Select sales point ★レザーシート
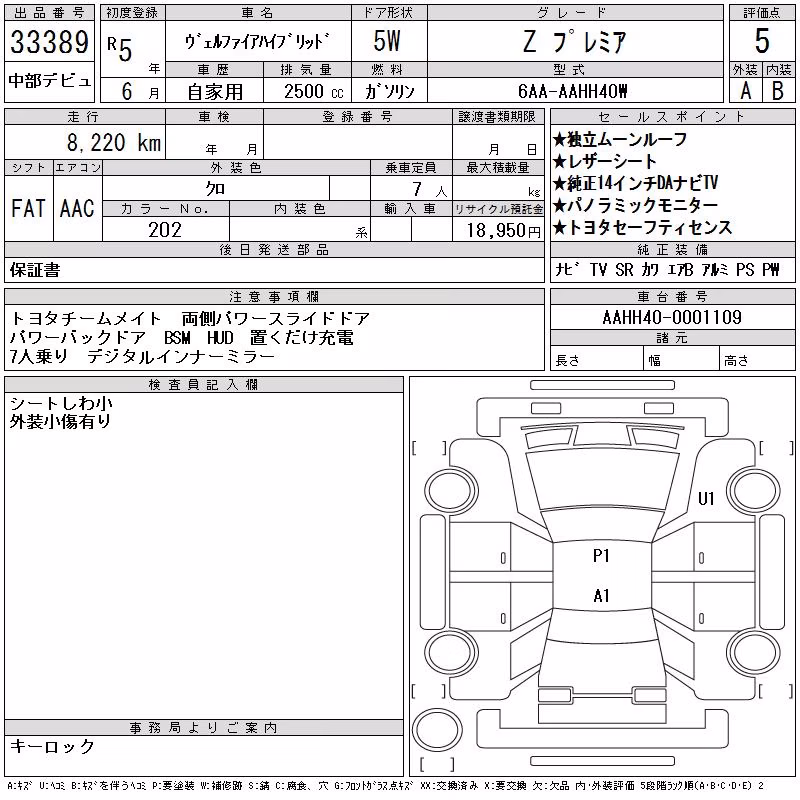800x800 pixels. (x=605, y=161)
